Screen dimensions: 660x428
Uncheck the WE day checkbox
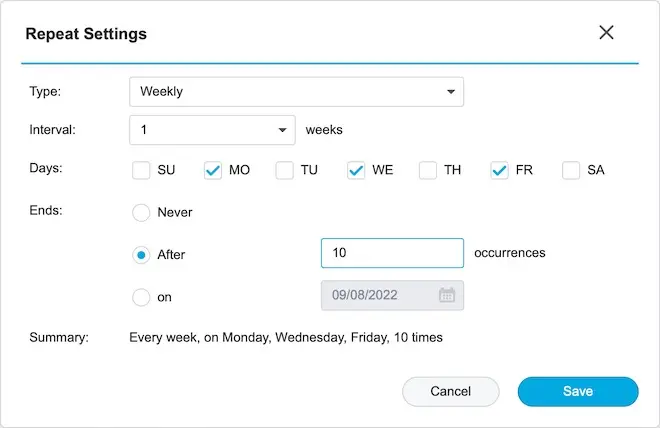tap(356, 171)
